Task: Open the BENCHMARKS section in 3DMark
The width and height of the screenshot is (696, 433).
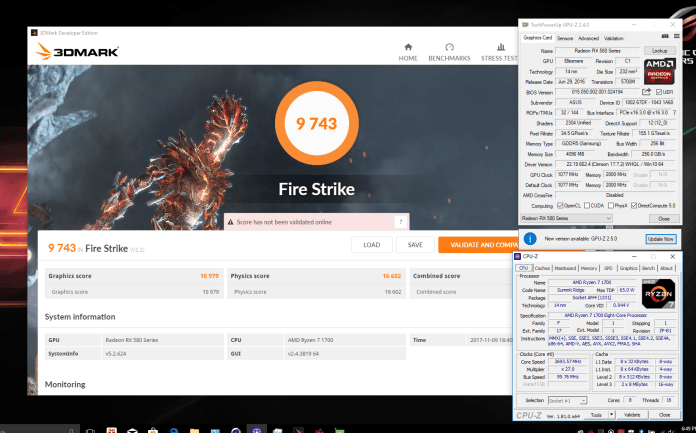Action: pos(449,52)
